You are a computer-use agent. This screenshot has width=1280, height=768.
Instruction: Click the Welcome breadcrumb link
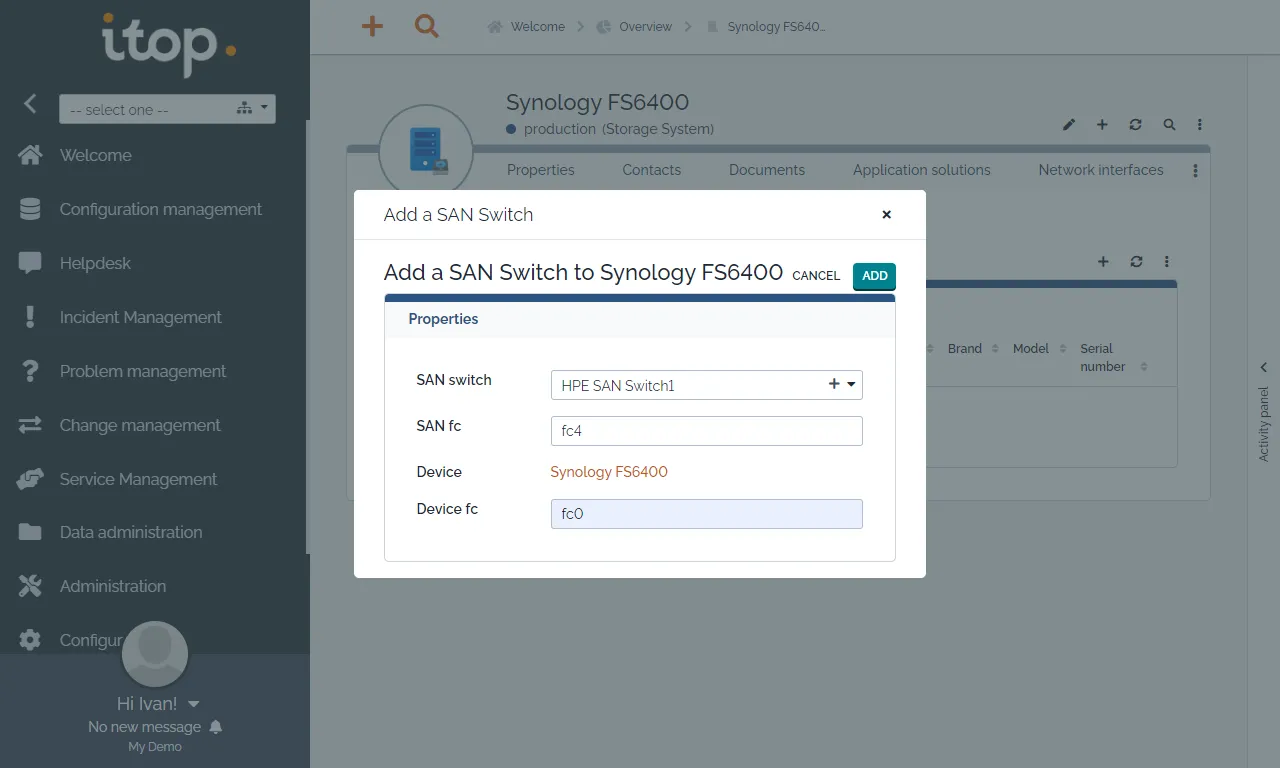[x=538, y=27]
